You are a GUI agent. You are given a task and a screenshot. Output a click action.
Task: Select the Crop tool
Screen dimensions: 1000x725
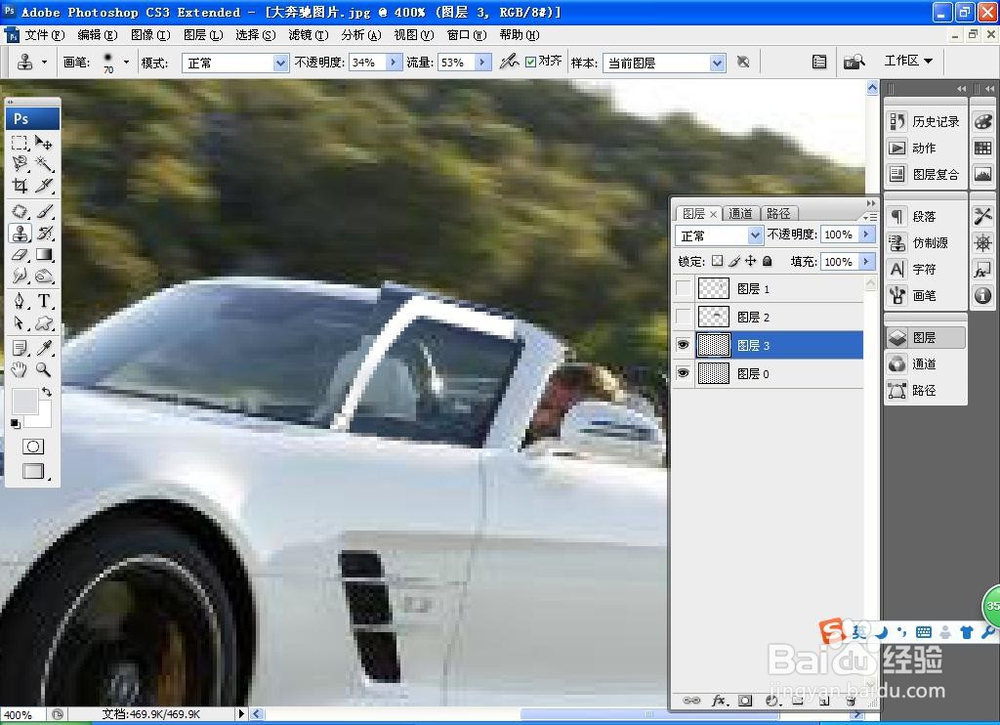[20, 186]
